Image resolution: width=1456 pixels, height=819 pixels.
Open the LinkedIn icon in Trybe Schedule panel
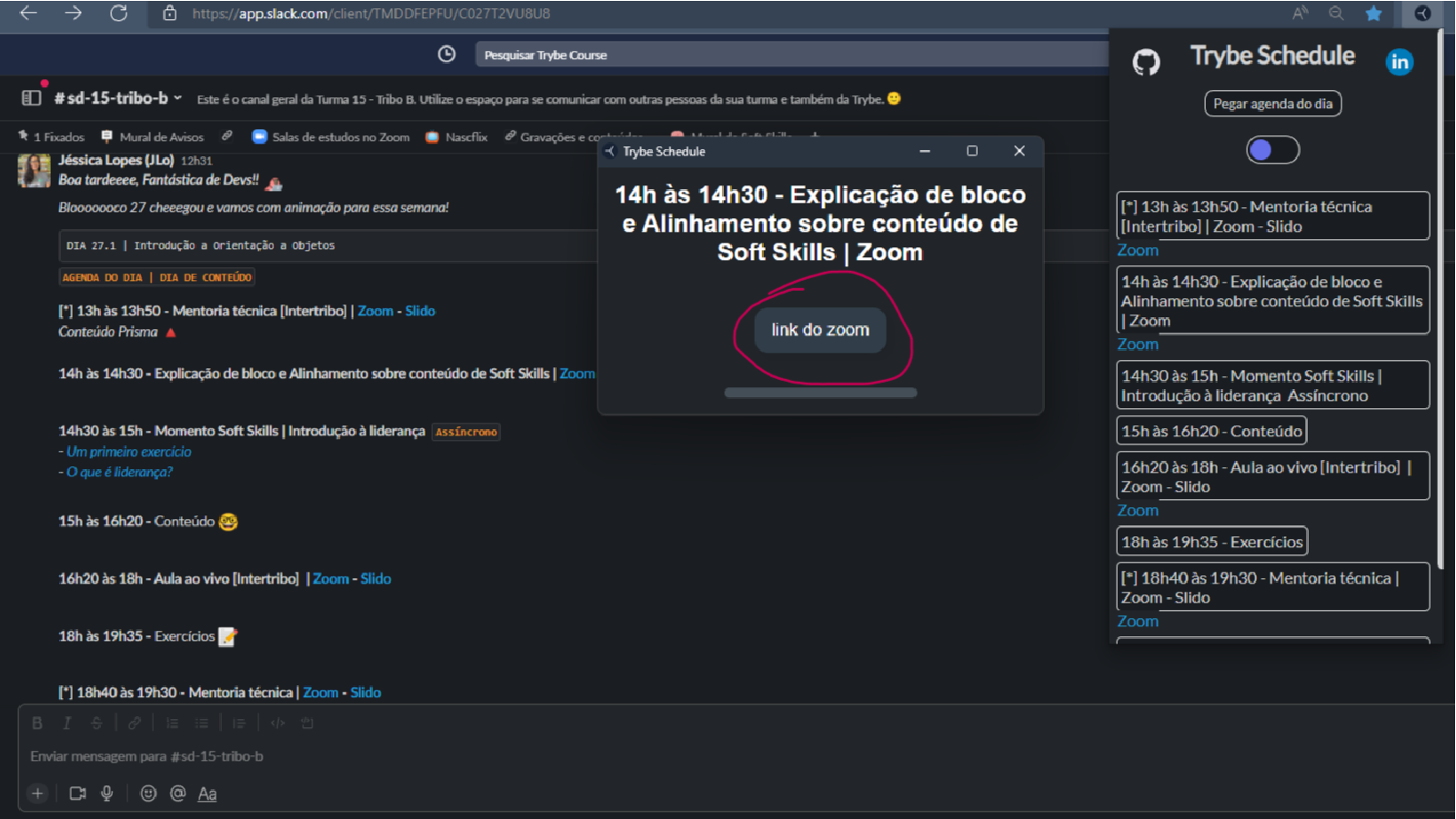coord(1399,62)
